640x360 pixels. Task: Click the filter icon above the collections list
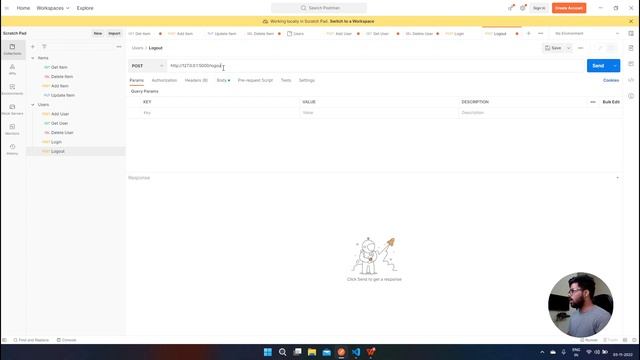tap(44, 47)
